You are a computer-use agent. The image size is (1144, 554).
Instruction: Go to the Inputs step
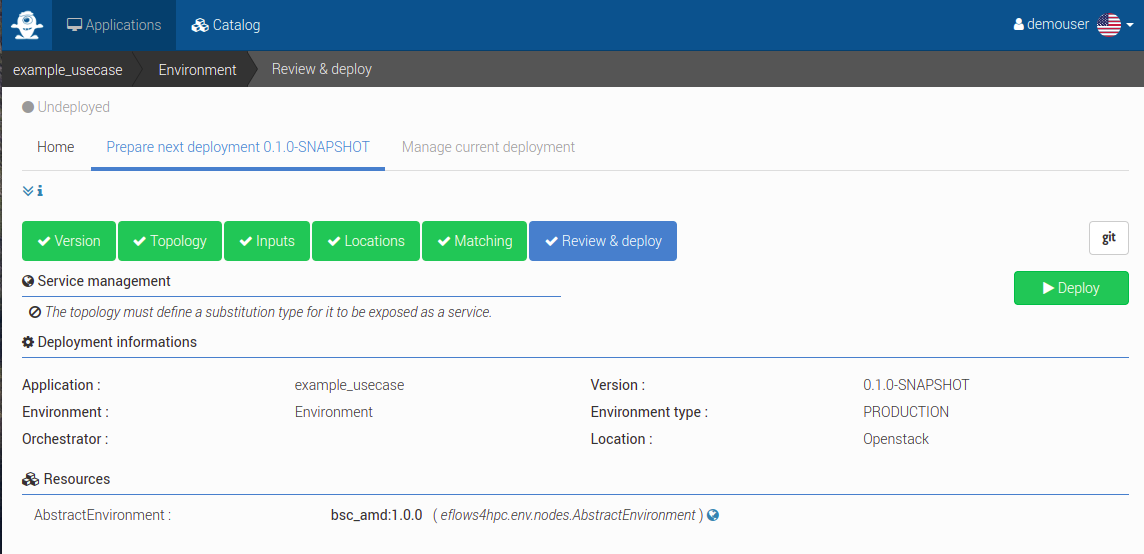[267, 241]
